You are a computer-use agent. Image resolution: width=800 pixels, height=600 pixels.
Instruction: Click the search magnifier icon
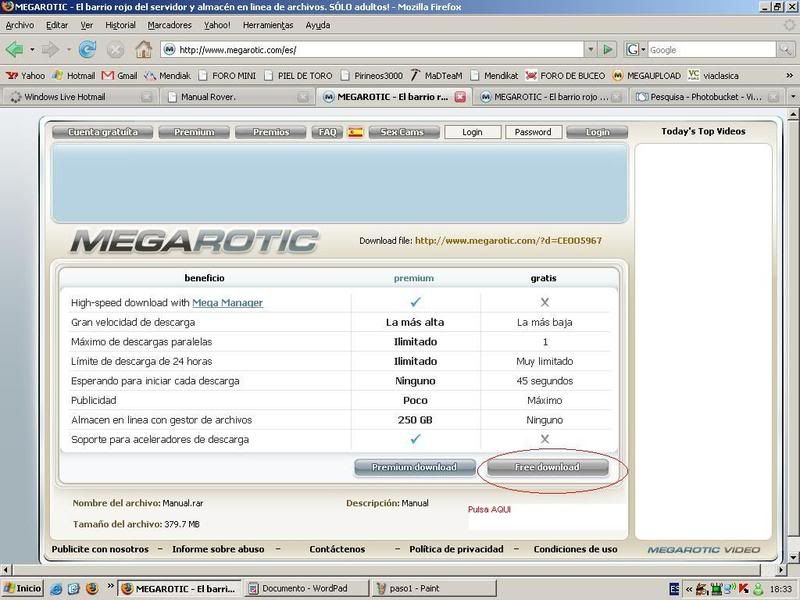pyautogui.click(x=785, y=49)
